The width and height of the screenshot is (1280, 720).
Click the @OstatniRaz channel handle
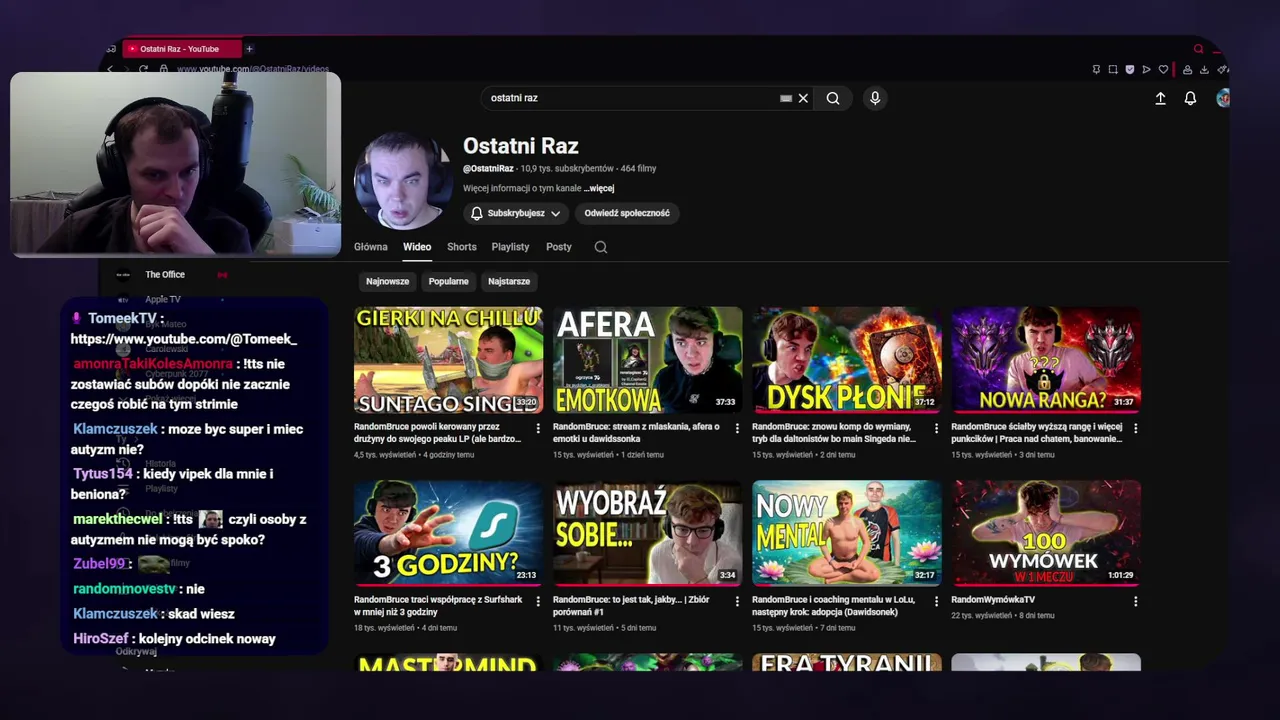[x=489, y=169]
